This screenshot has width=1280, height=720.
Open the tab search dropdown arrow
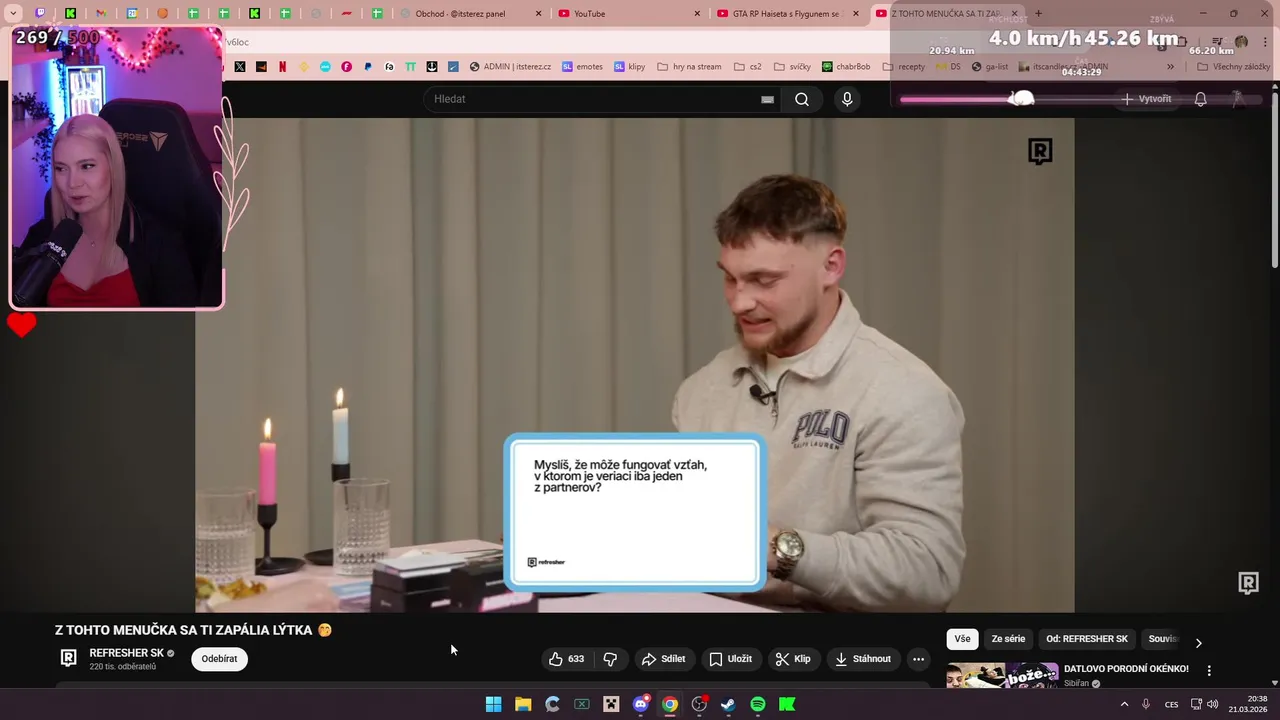click(13, 13)
